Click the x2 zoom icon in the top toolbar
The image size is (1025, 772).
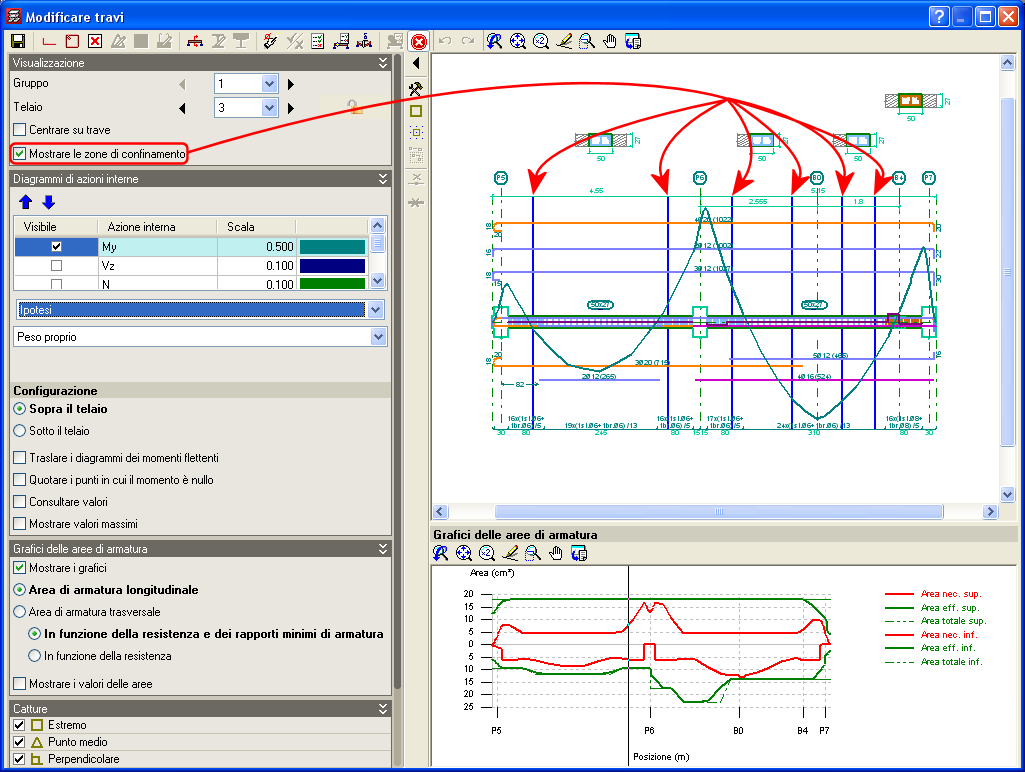tap(541, 41)
